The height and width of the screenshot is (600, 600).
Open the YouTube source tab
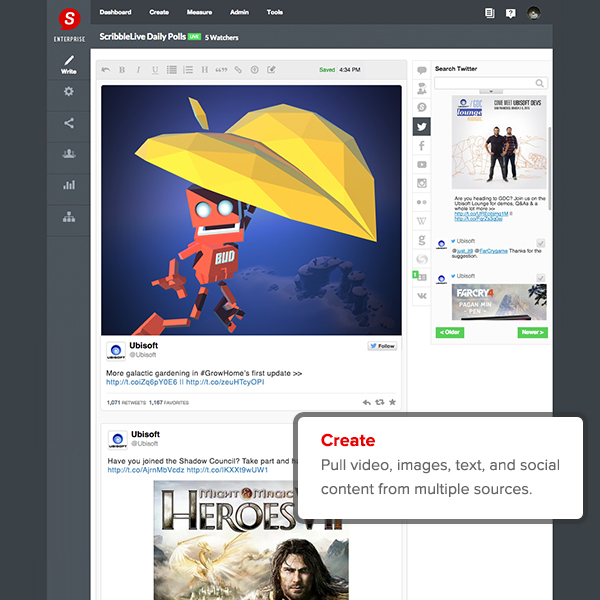click(422, 165)
